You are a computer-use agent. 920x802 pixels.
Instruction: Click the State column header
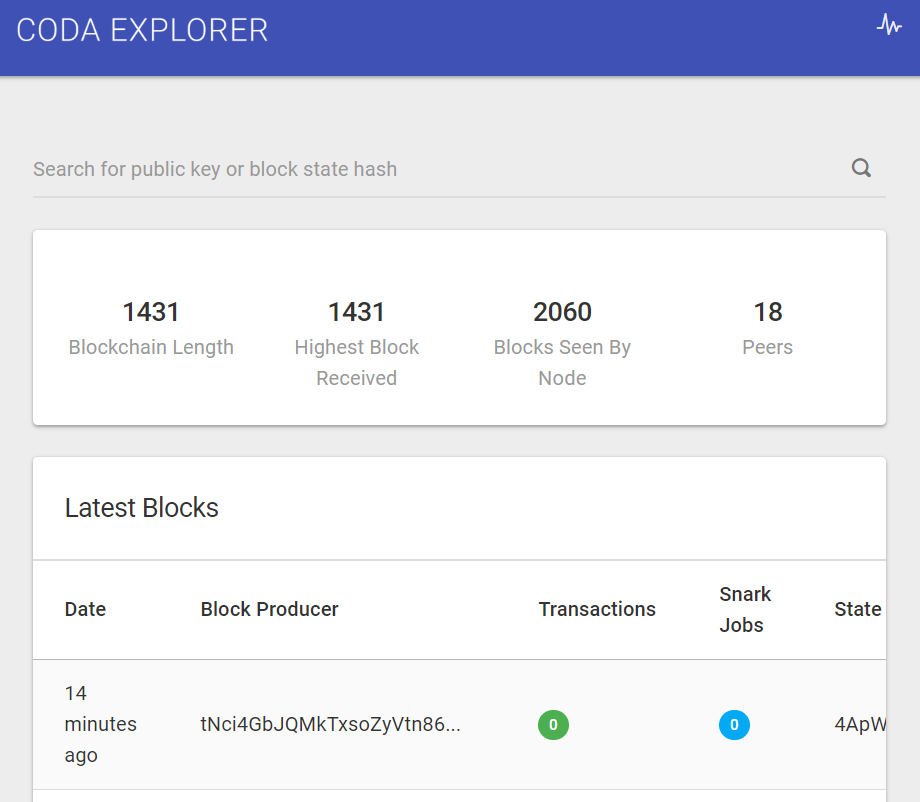coord(858,609)
